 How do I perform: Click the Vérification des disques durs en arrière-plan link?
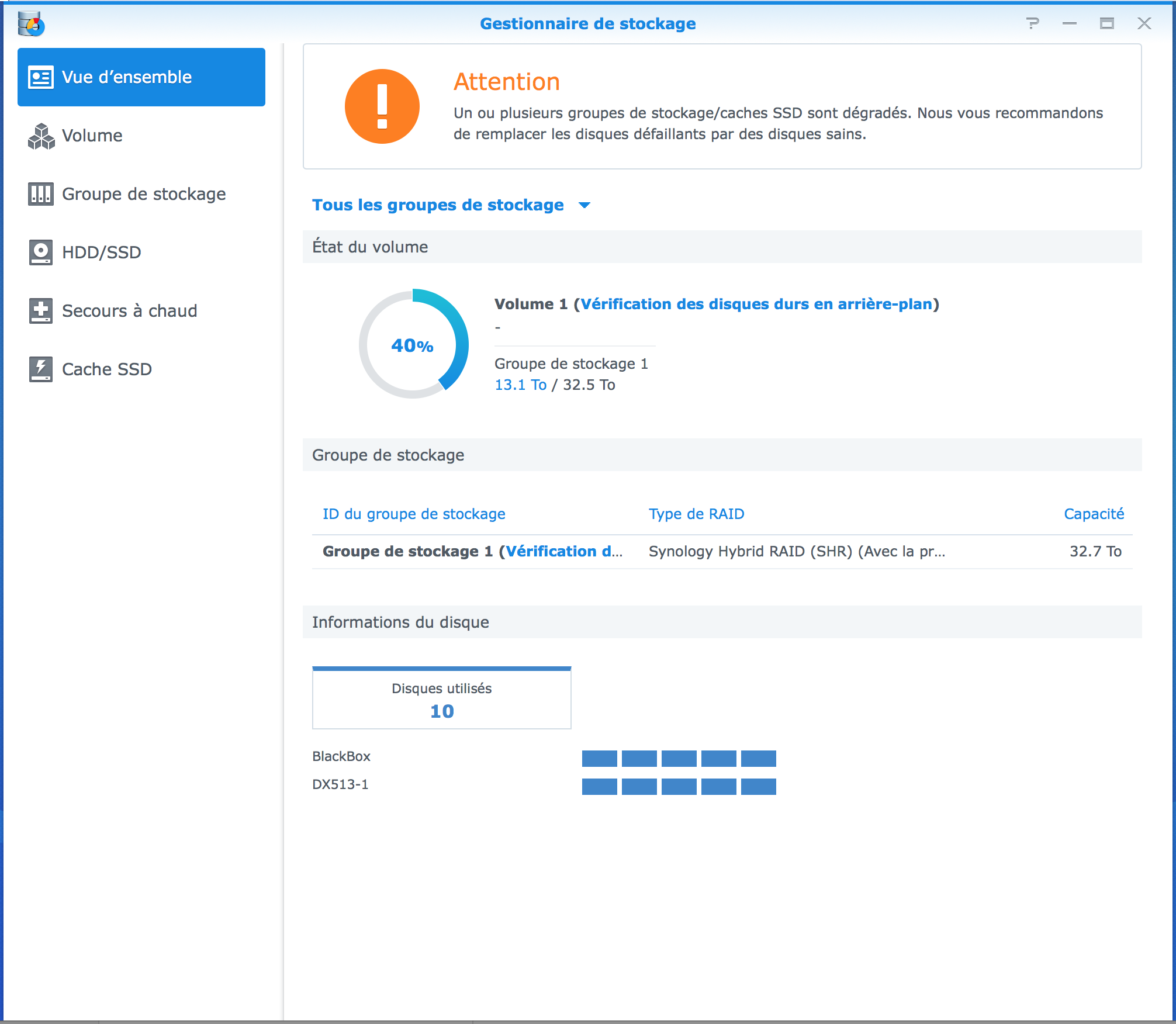click(x=756, y=304)
